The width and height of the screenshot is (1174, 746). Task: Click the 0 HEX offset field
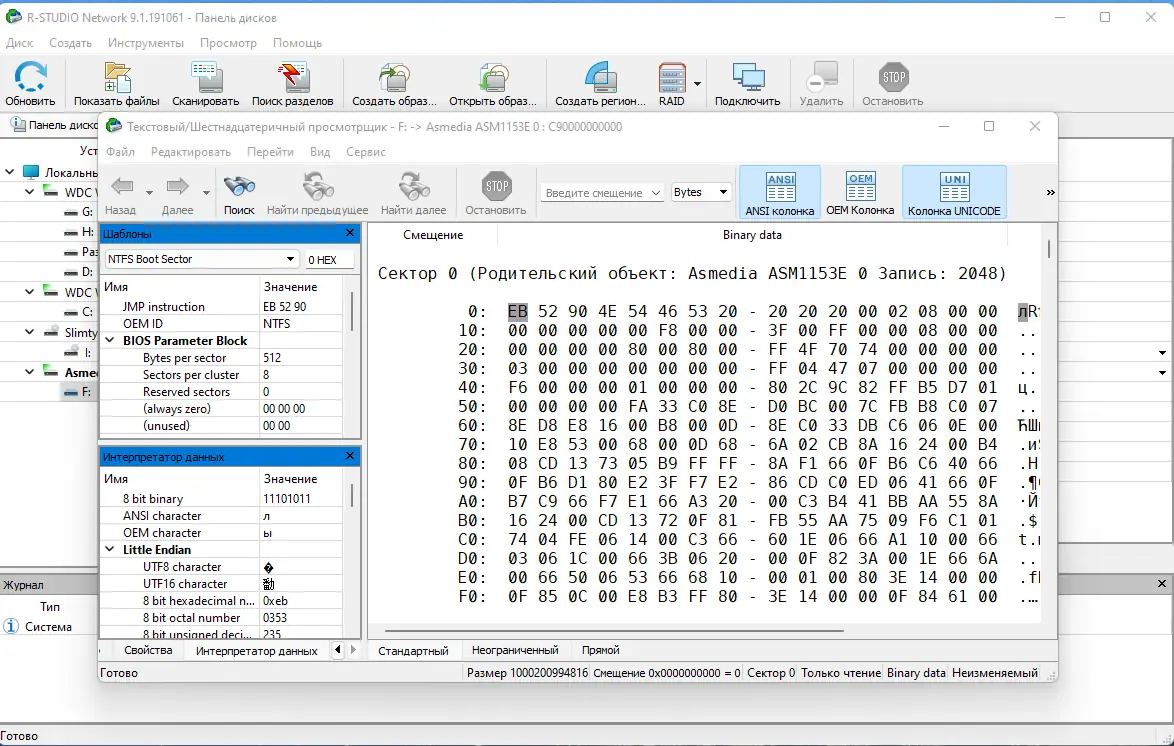point(328,259)
